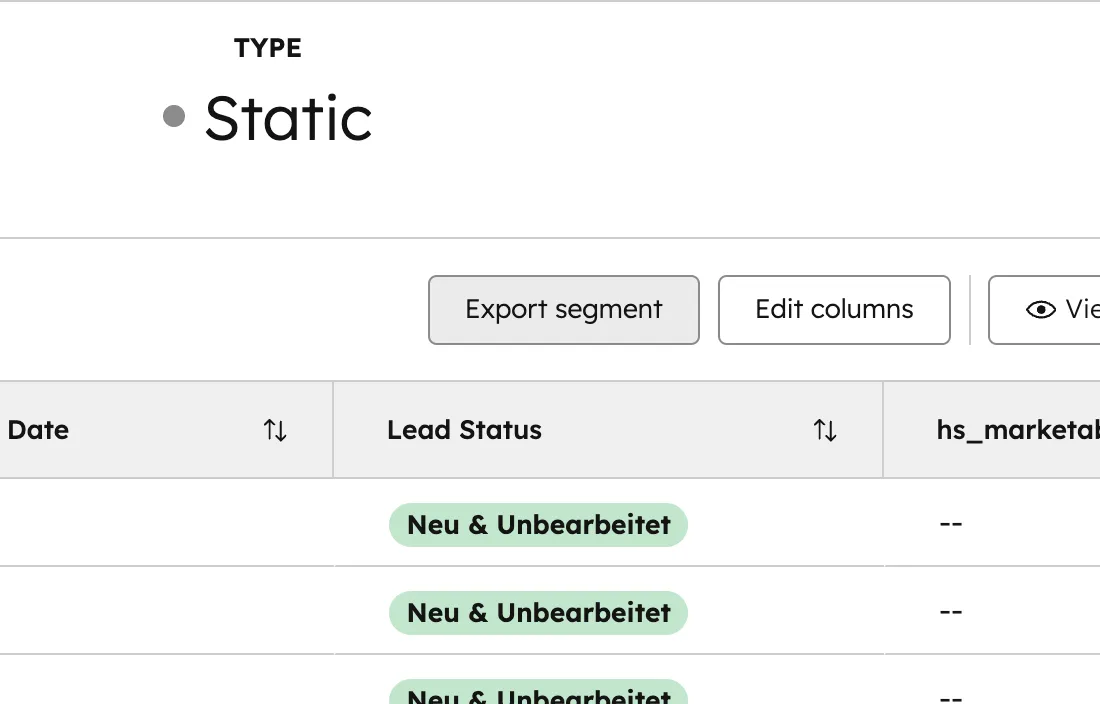Click the sort arrows on Lead Status column
The width and height of the screenshot is (1100, 704).
(x=825, y=430)
